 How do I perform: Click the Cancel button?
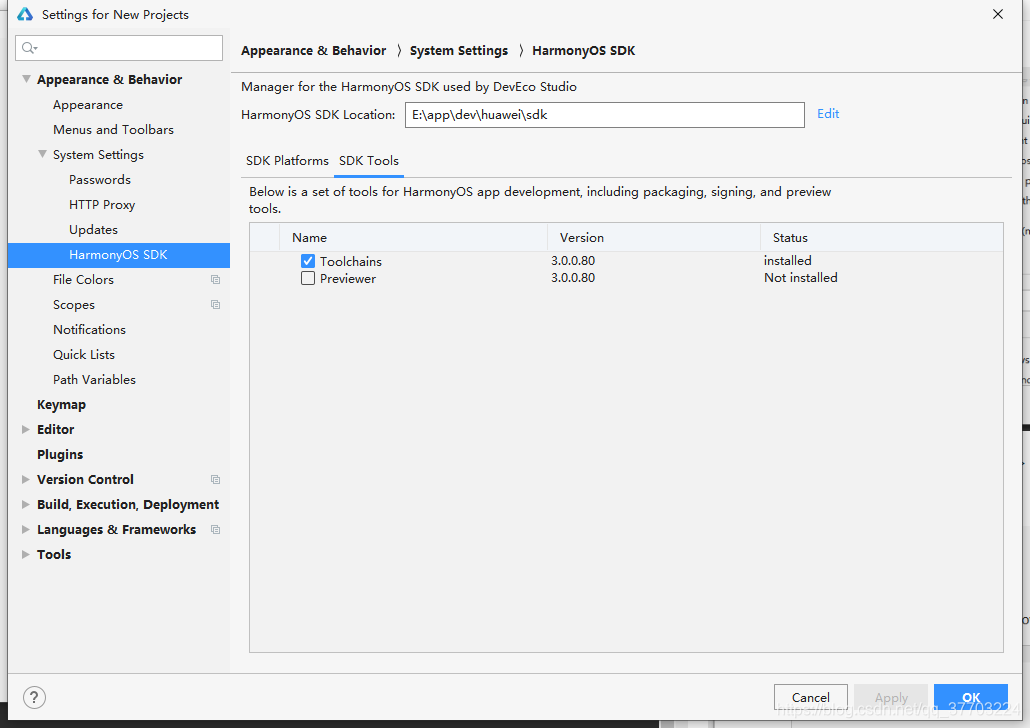click(811, 697)
